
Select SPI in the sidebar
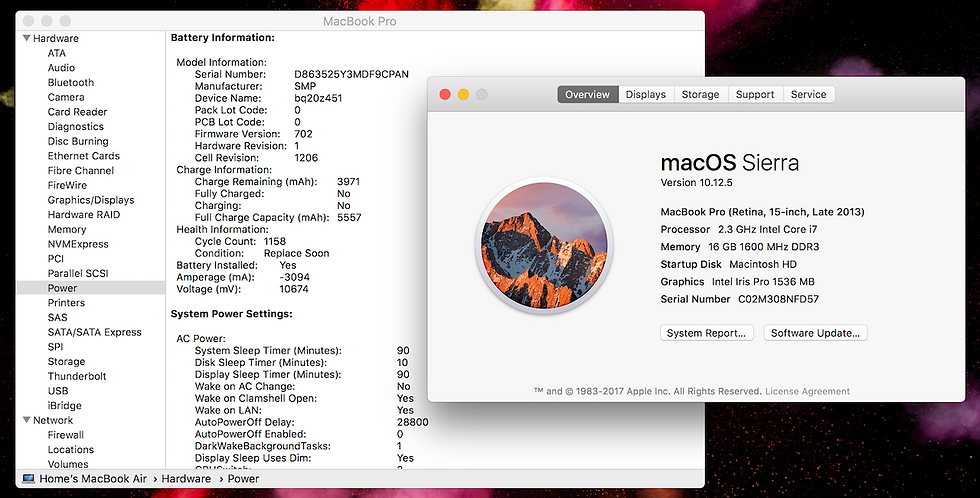(56, 347)
